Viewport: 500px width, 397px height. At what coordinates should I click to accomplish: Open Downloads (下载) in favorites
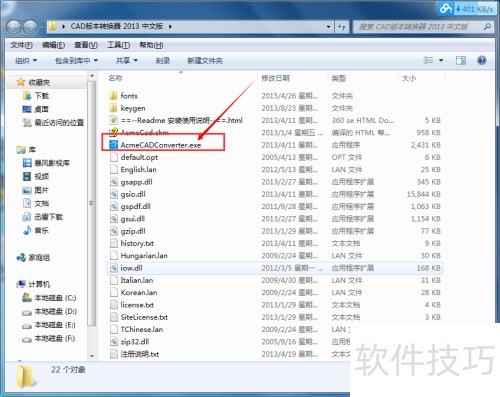(36, 96)
